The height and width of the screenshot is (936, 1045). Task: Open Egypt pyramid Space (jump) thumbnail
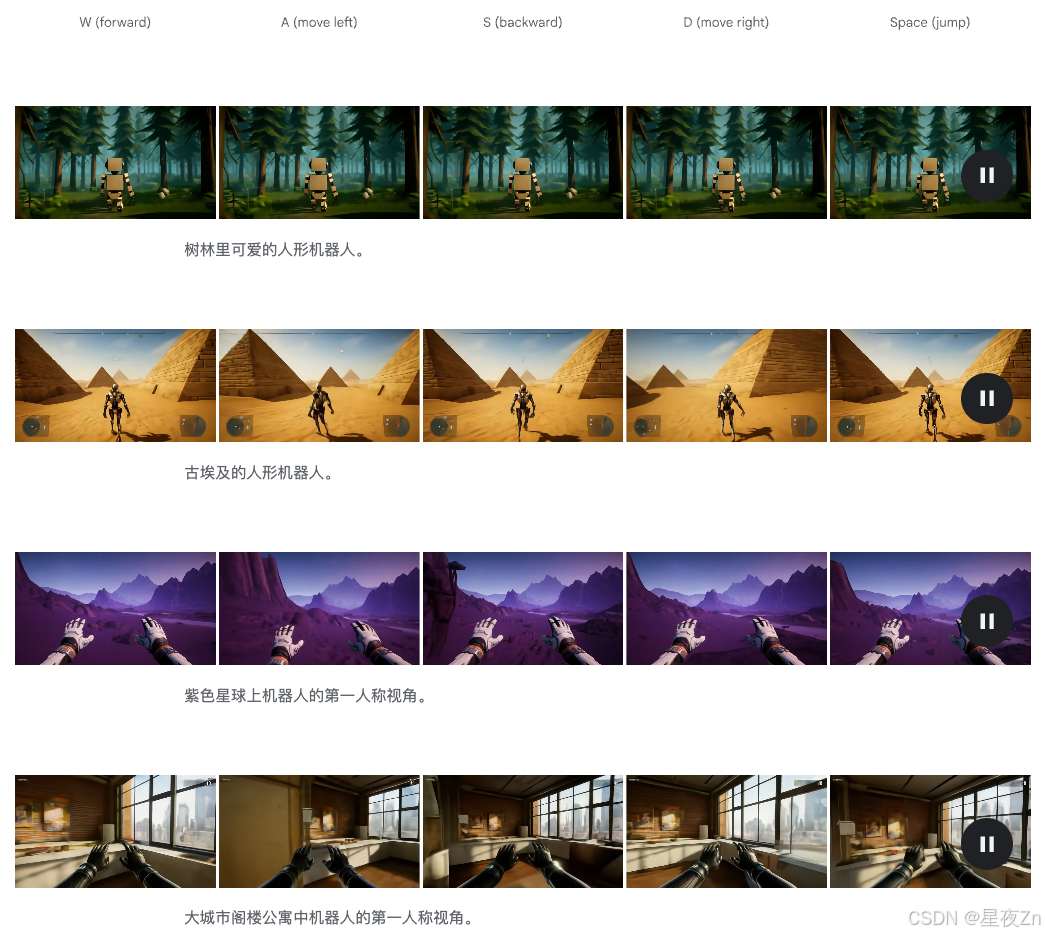tap(930, 385)
